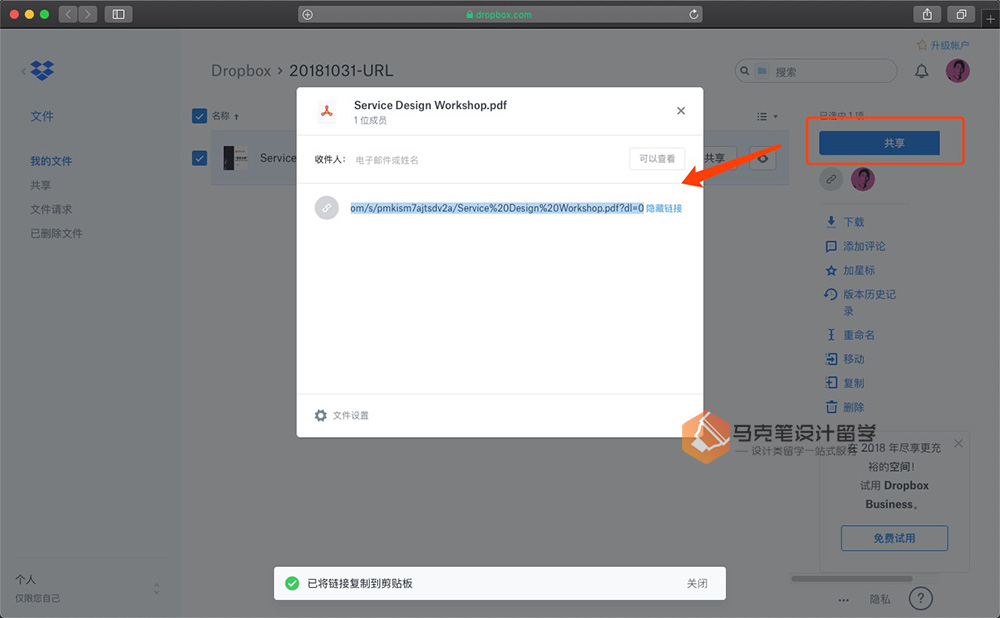Click 关闭 on the clipboard notification

point(697,584)
